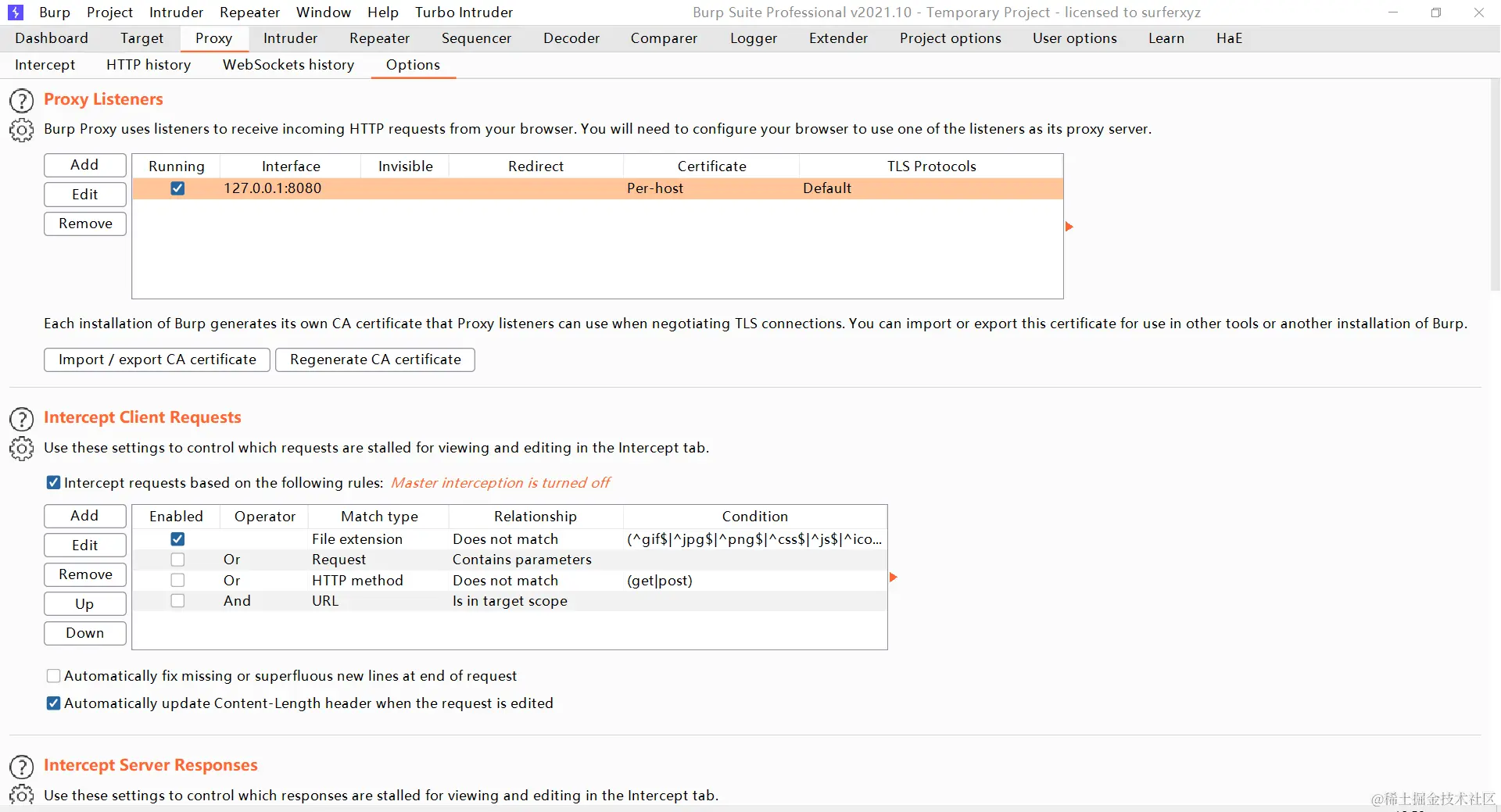This screenshot has height=812, width=1501.
Task: Select the 'Is in target scope' row
Action: pyautogui.click(x=510, y=601)
